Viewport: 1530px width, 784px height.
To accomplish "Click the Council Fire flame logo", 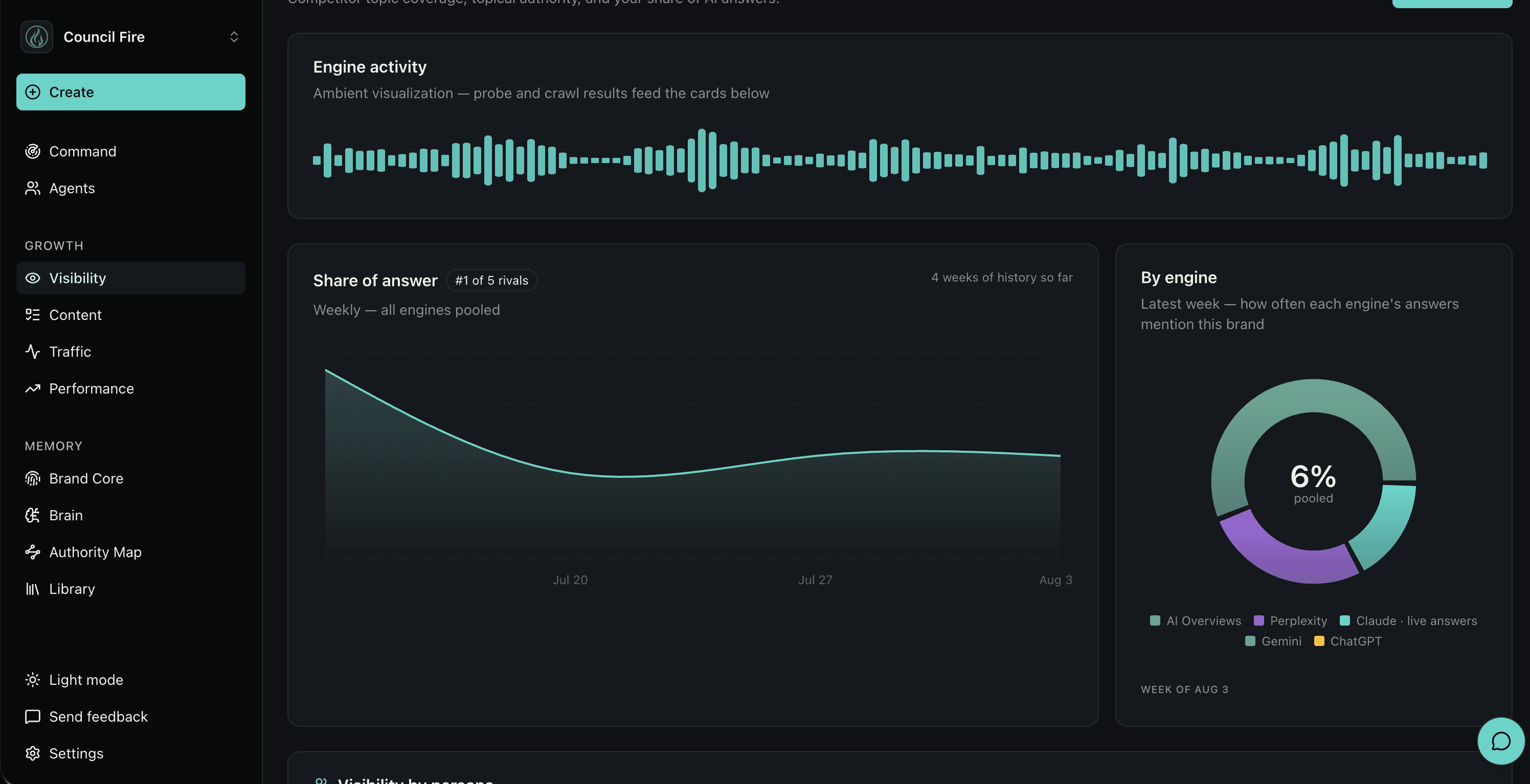I will pos(37,37).
